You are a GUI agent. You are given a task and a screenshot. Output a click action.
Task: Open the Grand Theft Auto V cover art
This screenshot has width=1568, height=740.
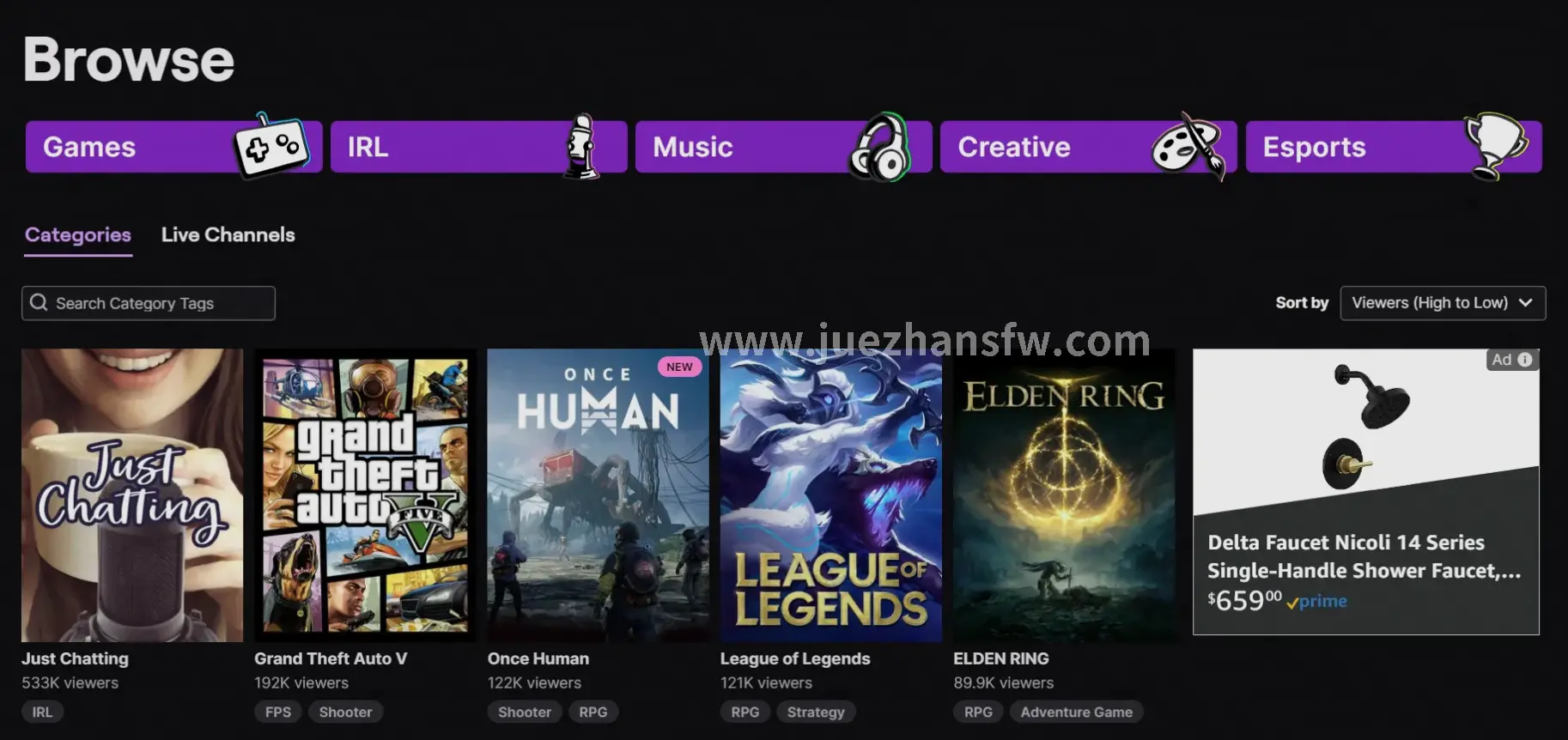pyautogui.click(x=365, y=494)
